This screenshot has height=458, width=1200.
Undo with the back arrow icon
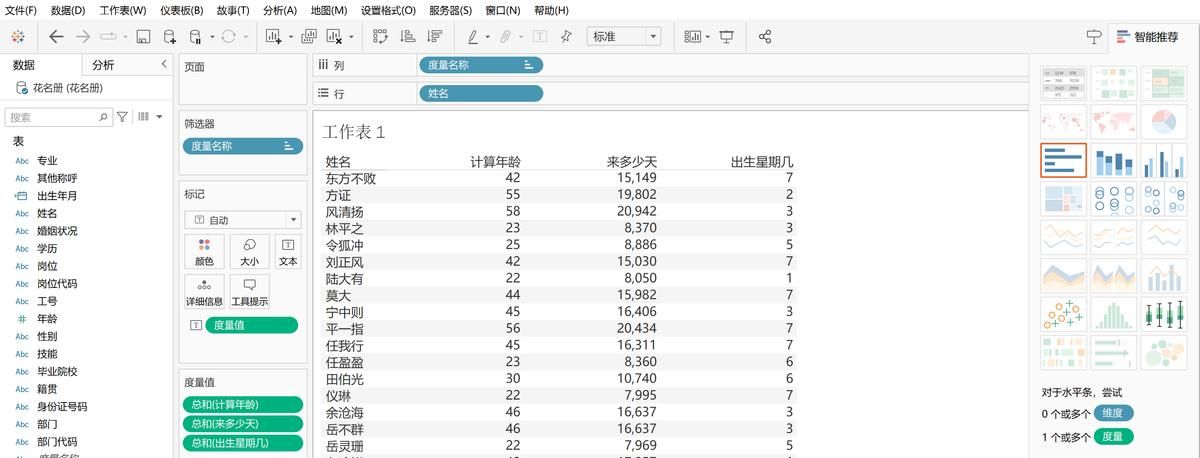tap(56, 36)
